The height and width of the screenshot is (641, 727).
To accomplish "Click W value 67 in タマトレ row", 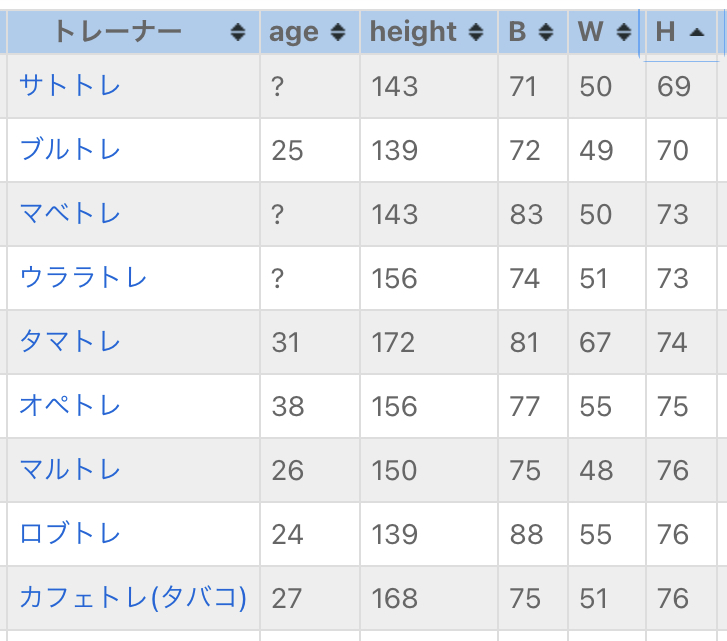I will tap(595, 343).
